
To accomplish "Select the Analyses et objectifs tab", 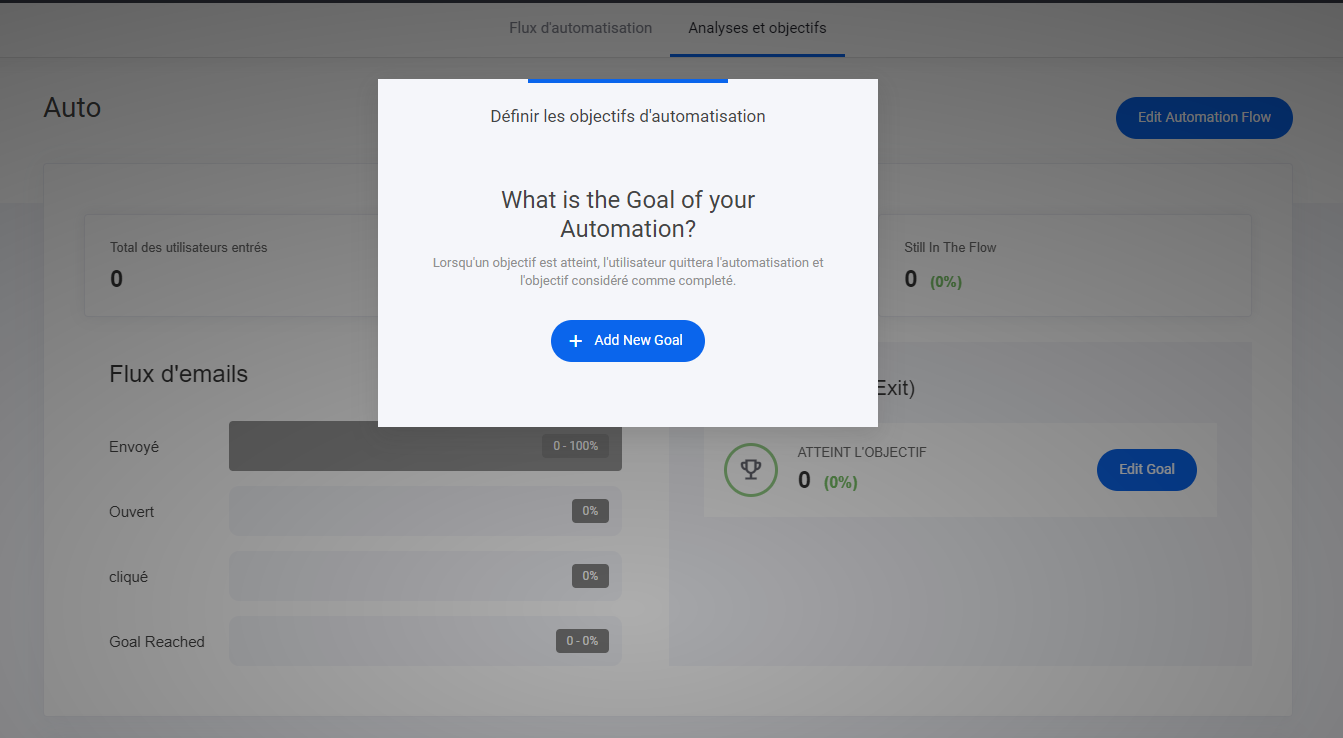I will (x=757, y=28).
